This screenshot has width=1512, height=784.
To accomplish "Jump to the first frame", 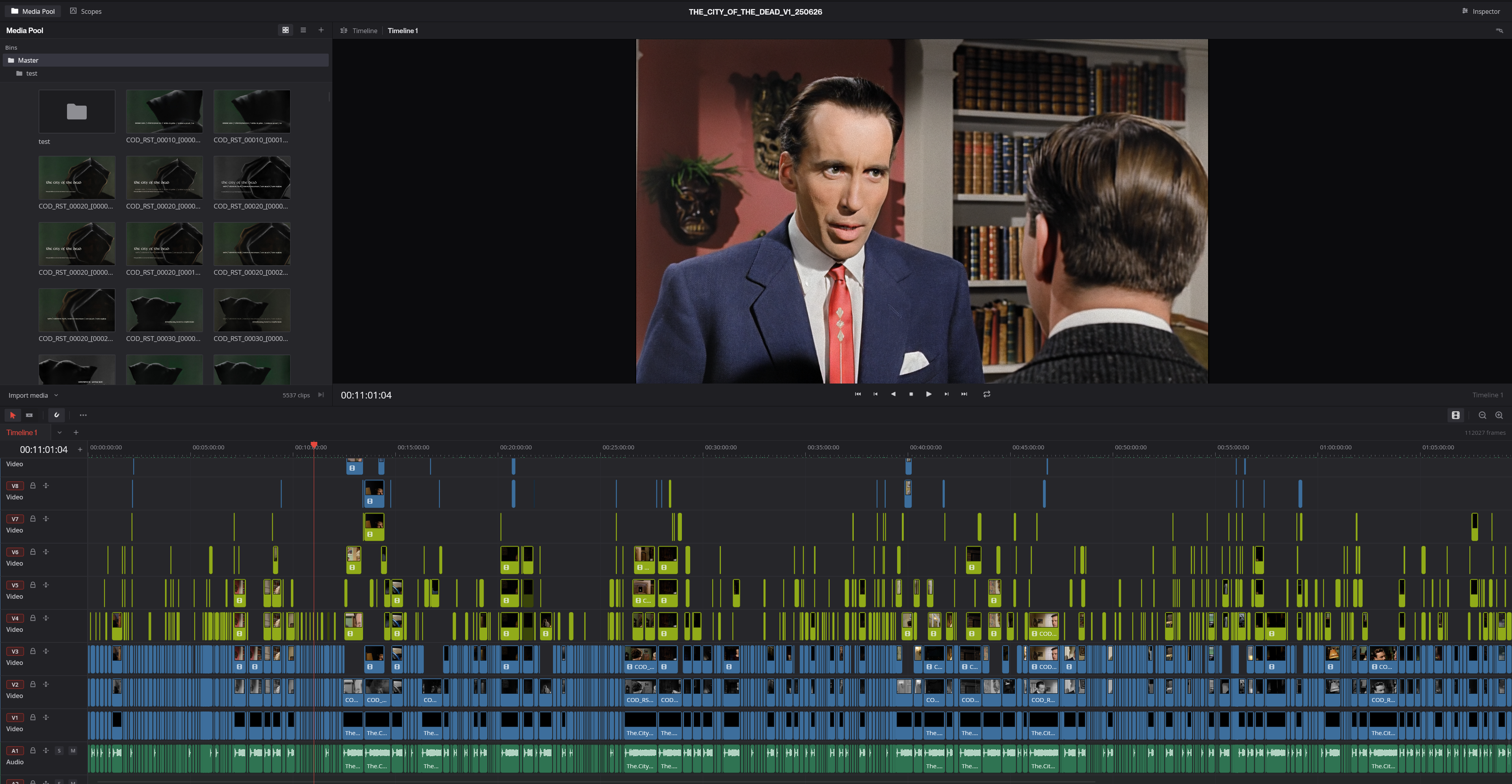I will coord(858,394).
